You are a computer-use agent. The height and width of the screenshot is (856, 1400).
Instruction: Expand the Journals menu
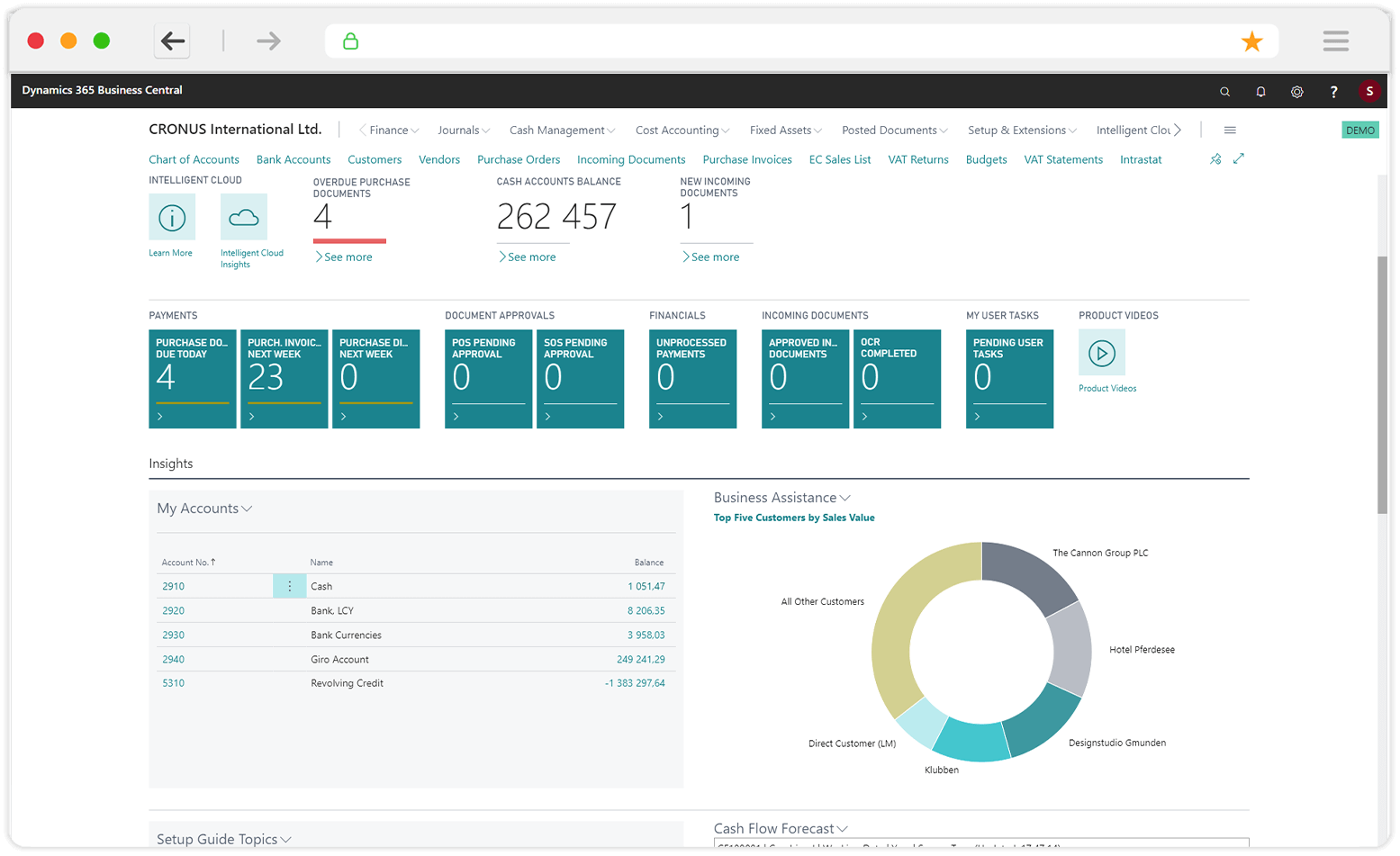[x=463, y=131]
